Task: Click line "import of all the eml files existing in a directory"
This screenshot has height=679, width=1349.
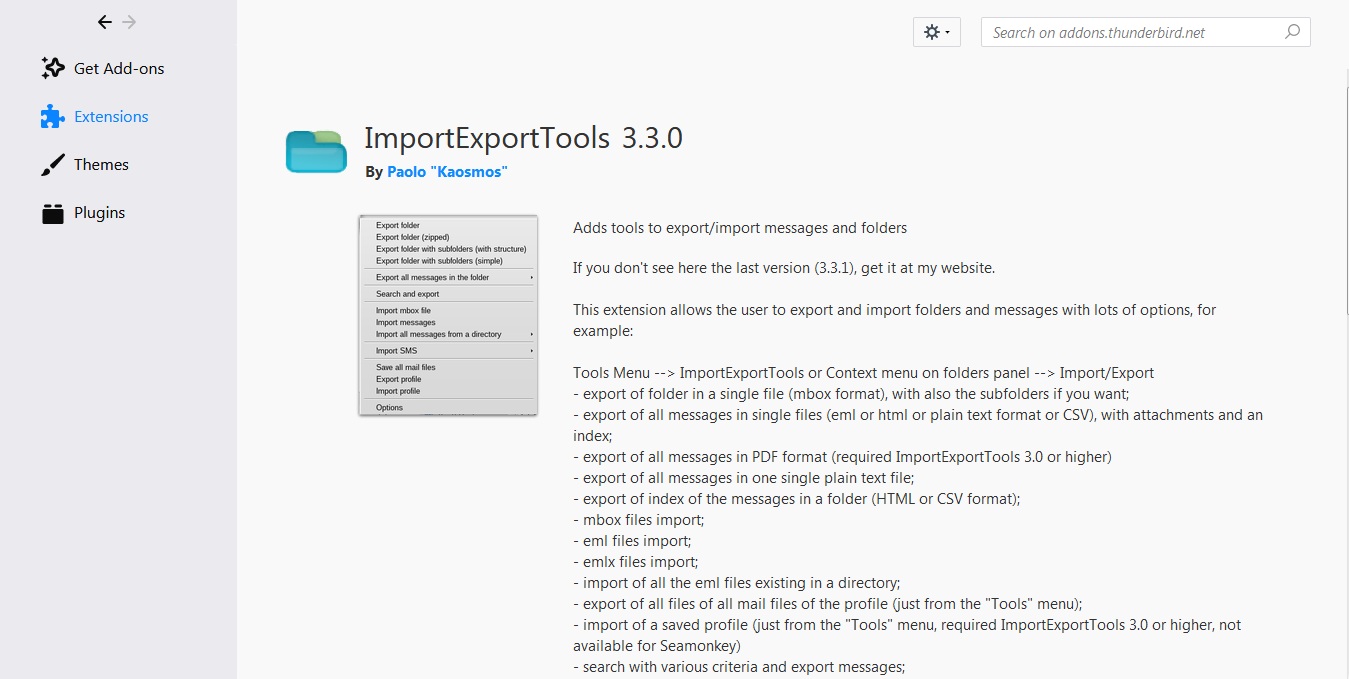Action: [x=737, y=583]
